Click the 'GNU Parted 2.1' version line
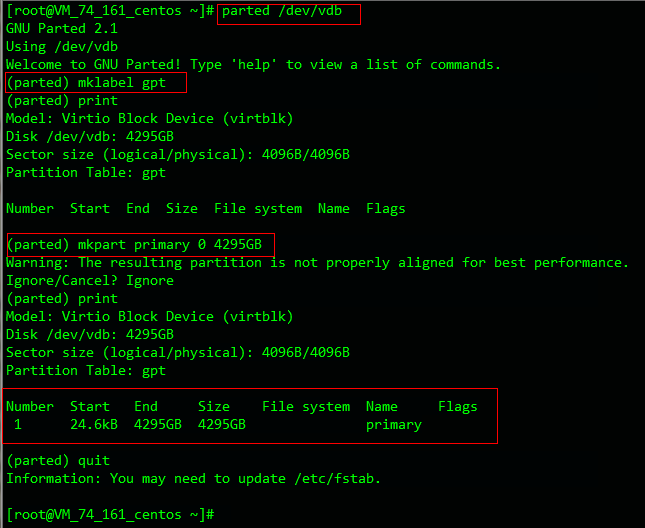 (62, 29)
